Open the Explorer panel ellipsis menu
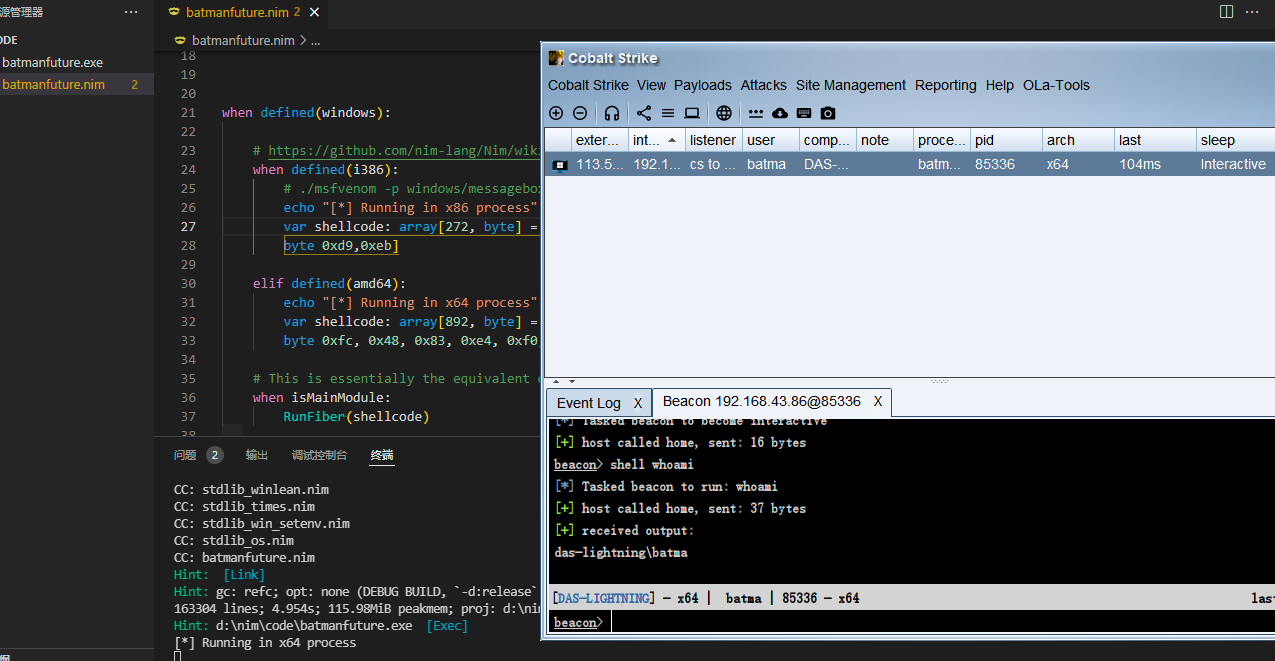 point(131,12)
